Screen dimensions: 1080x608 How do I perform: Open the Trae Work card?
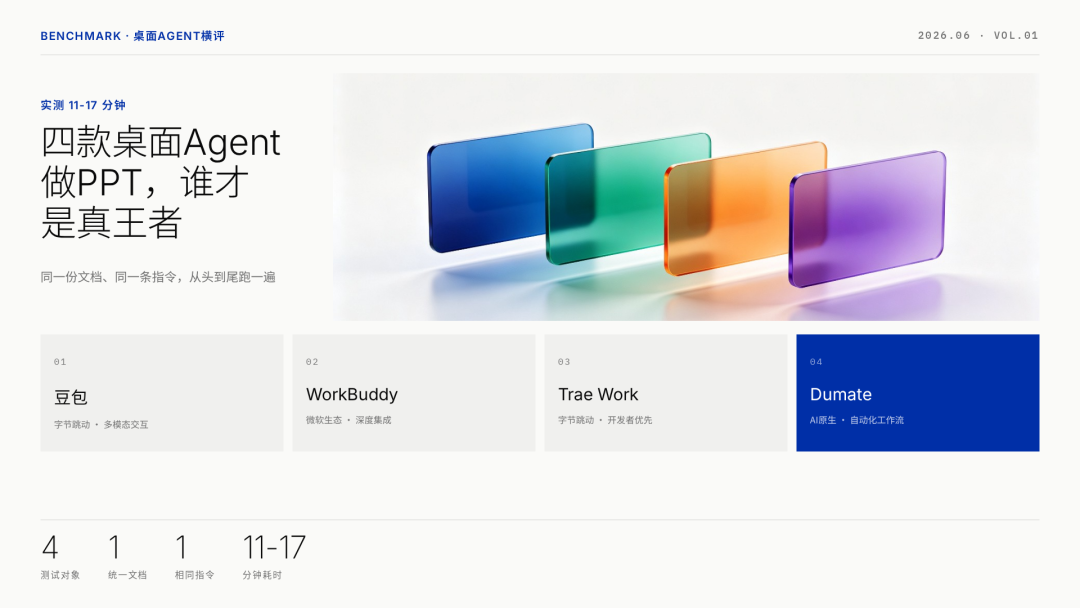click(666, 392)
